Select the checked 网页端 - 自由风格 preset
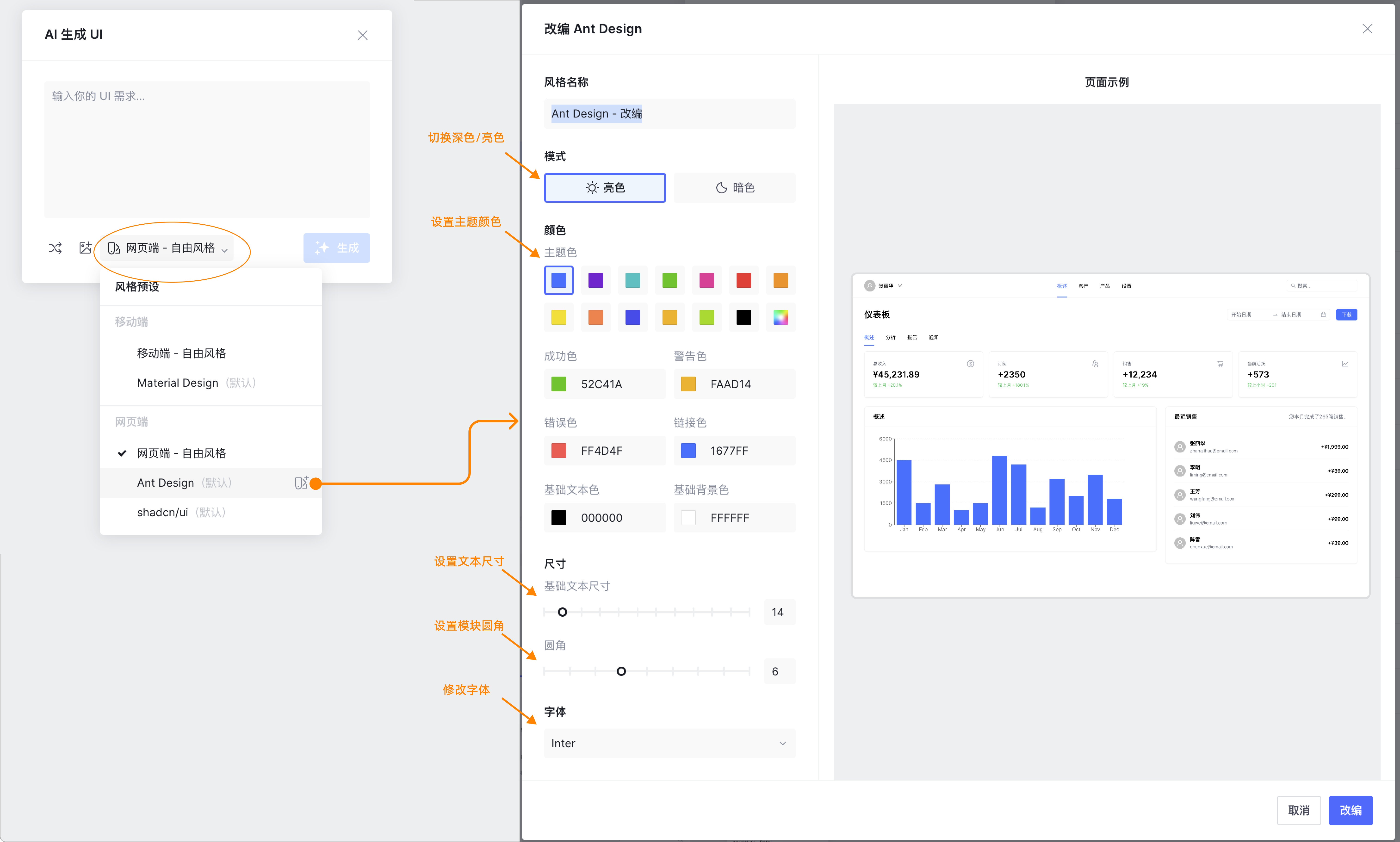 (211, 453)
